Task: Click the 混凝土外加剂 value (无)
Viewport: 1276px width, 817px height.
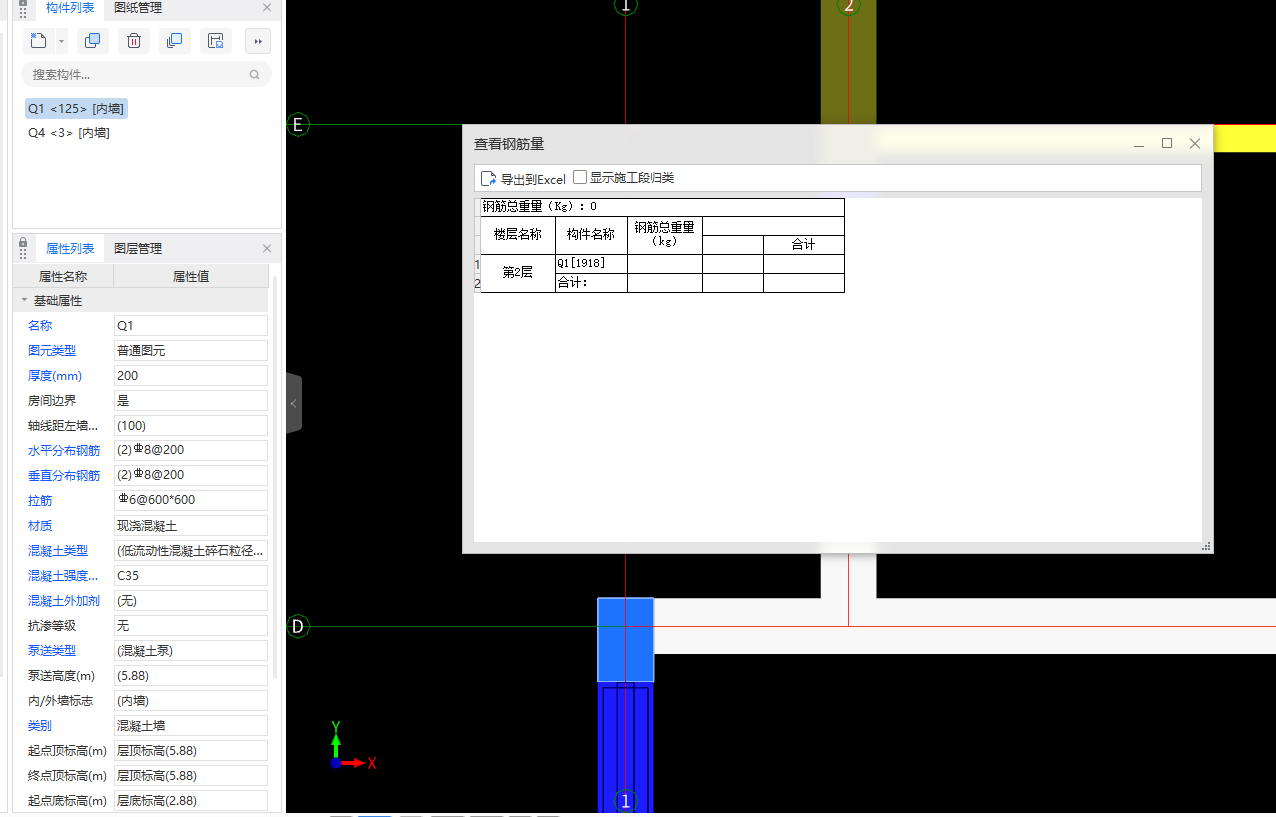Action: pos(191,600)
